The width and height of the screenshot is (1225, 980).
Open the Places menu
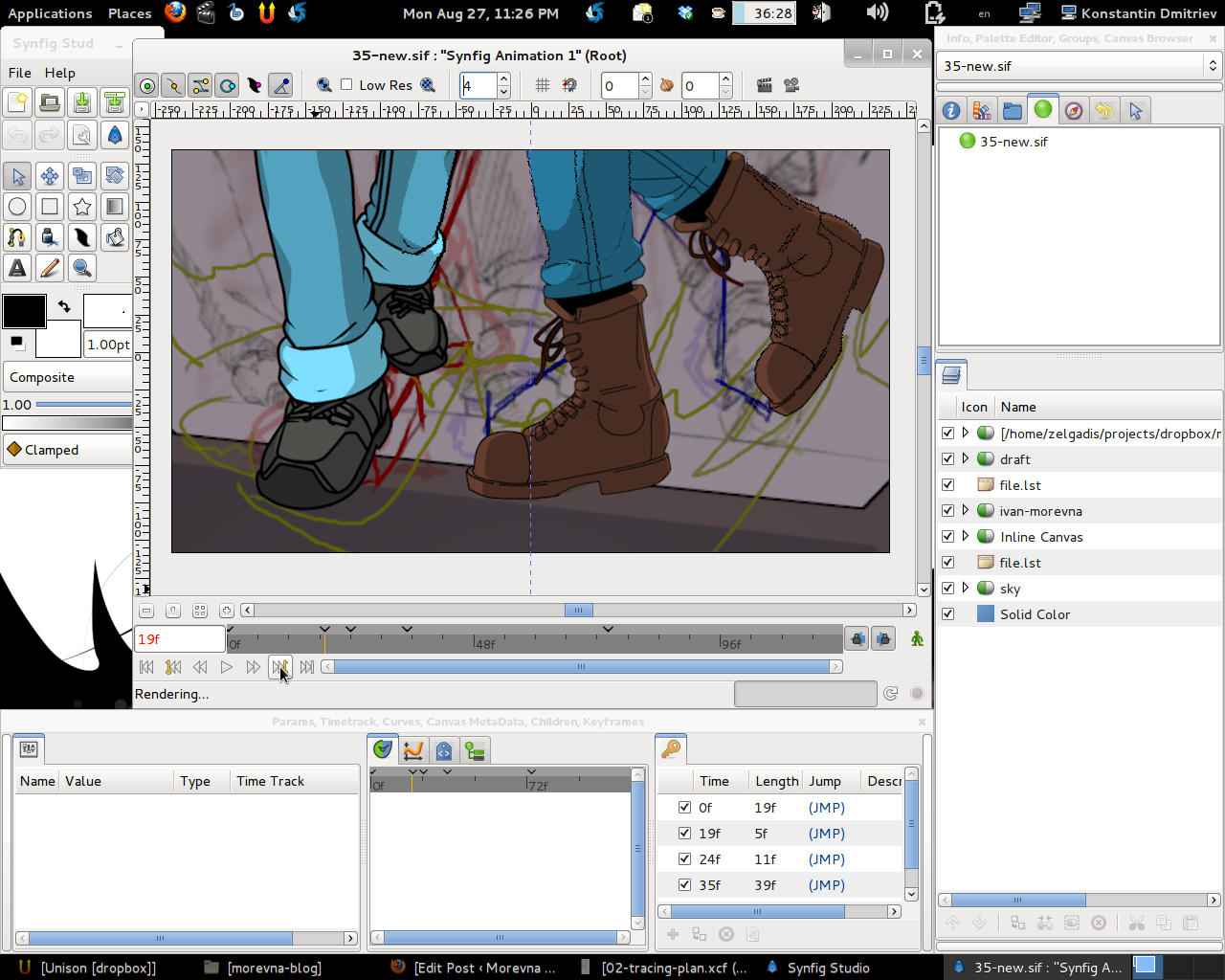point(129,13)
